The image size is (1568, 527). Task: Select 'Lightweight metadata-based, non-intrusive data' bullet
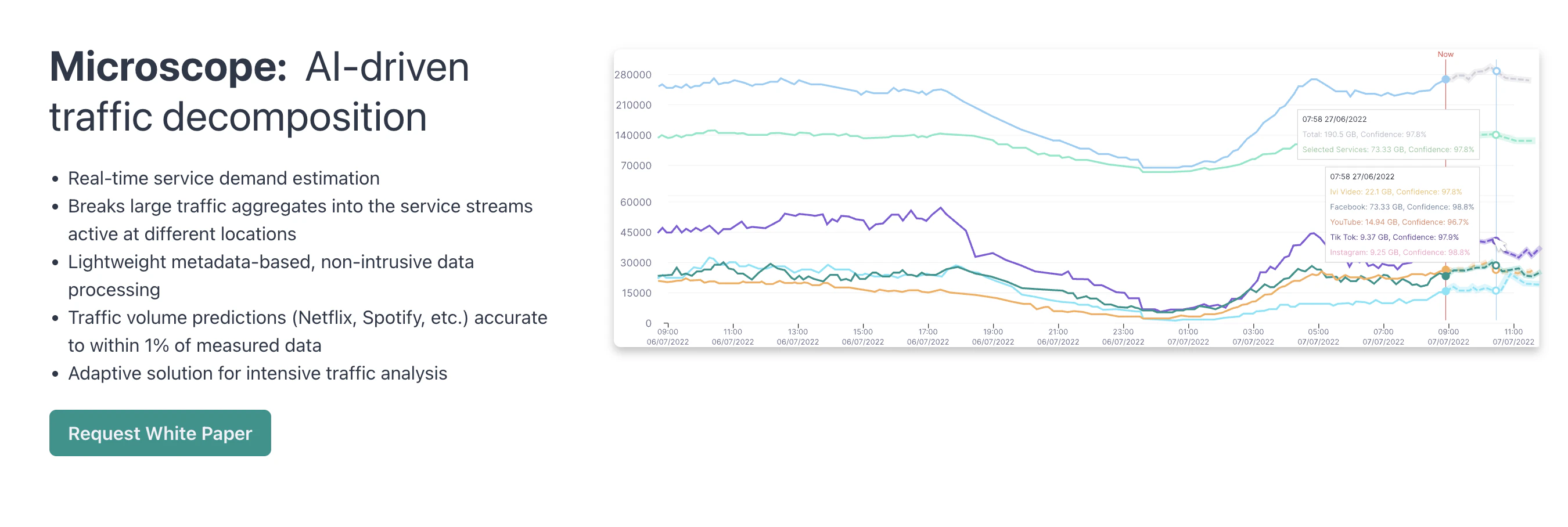pyautogui.click(x=271, y=276)
